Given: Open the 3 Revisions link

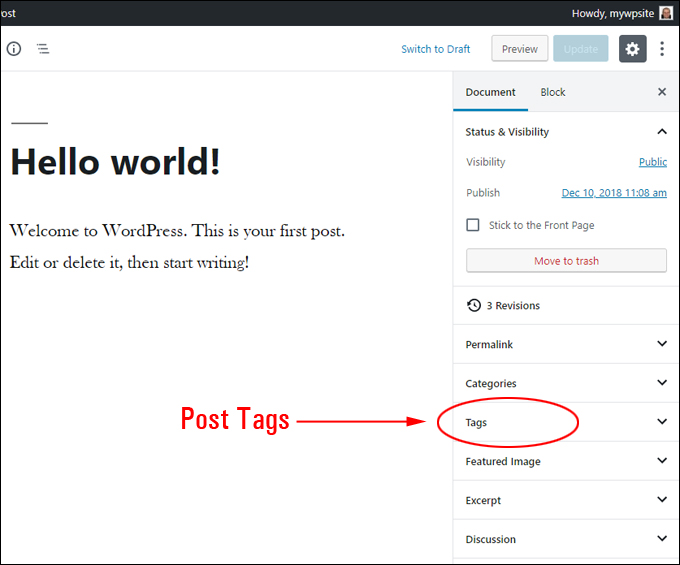Looking at the screenshot, I should click(x=513, y=306).
